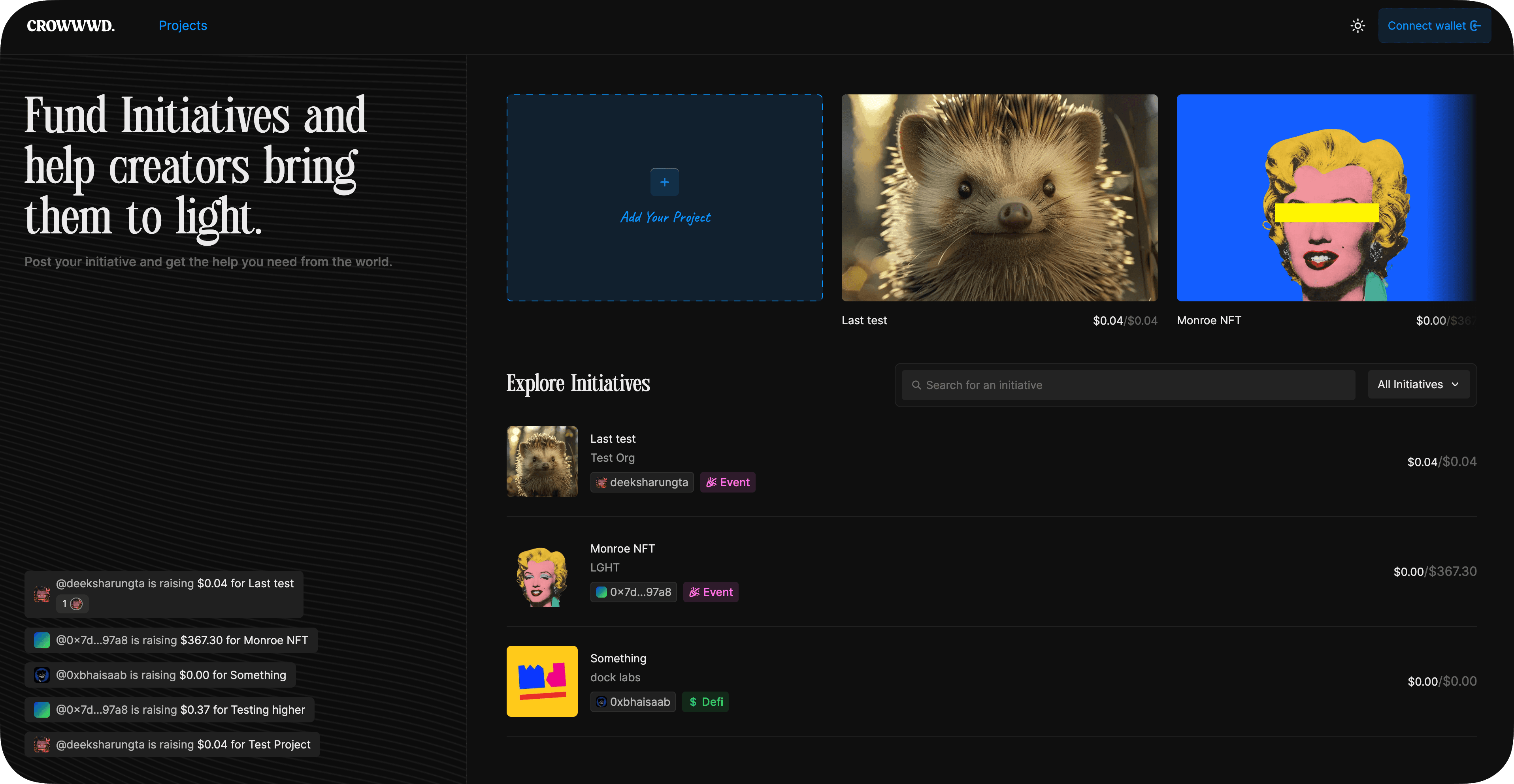Click the CROWWWD logo

click(71, 26)
